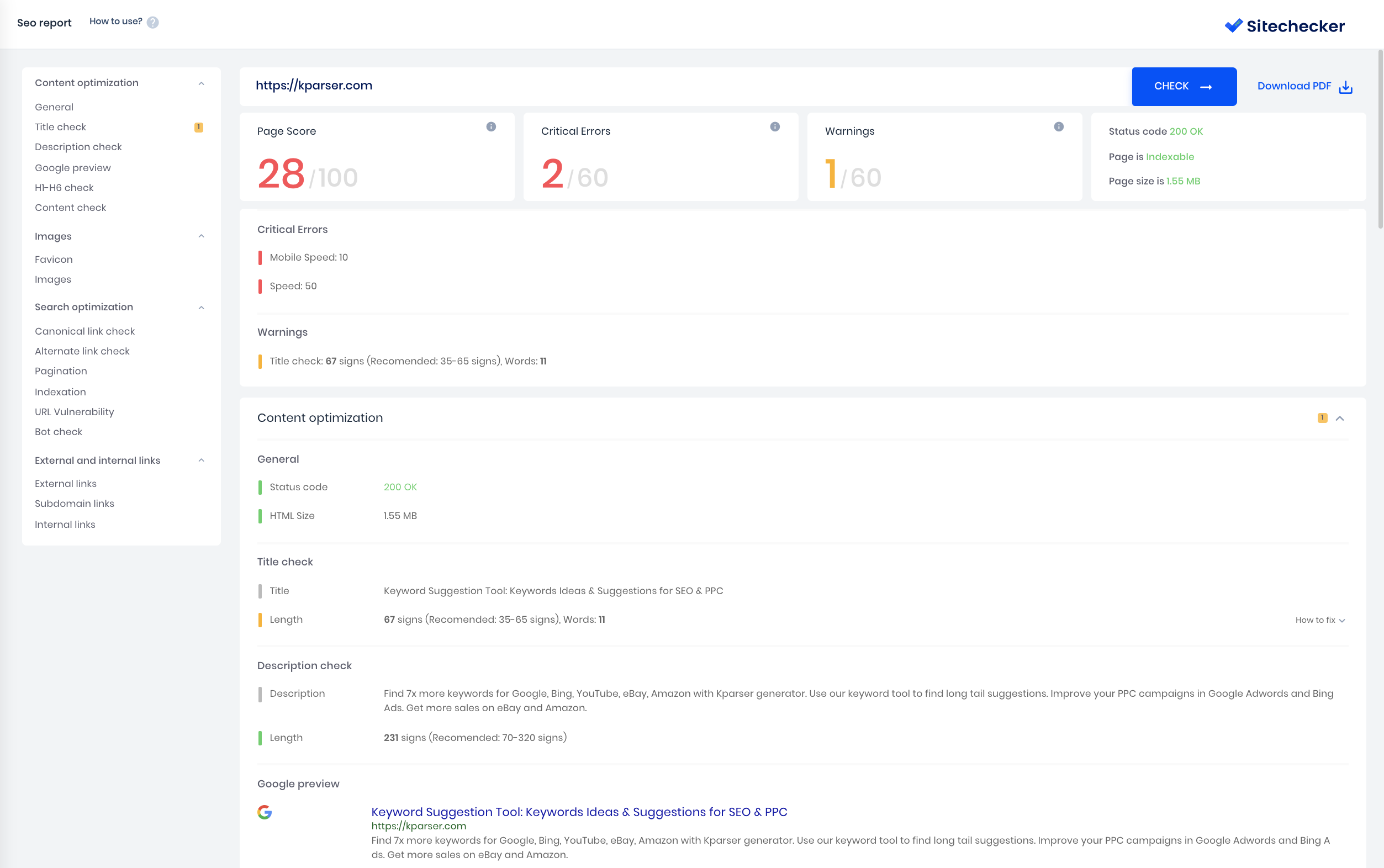Expand How to fix for title length

pyautogui.click(x=1320, y=620)
